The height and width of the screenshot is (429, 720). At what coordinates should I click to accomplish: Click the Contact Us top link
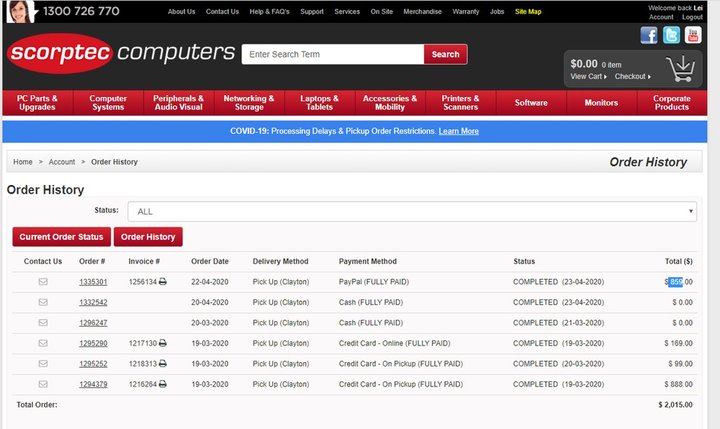point(222,11)
